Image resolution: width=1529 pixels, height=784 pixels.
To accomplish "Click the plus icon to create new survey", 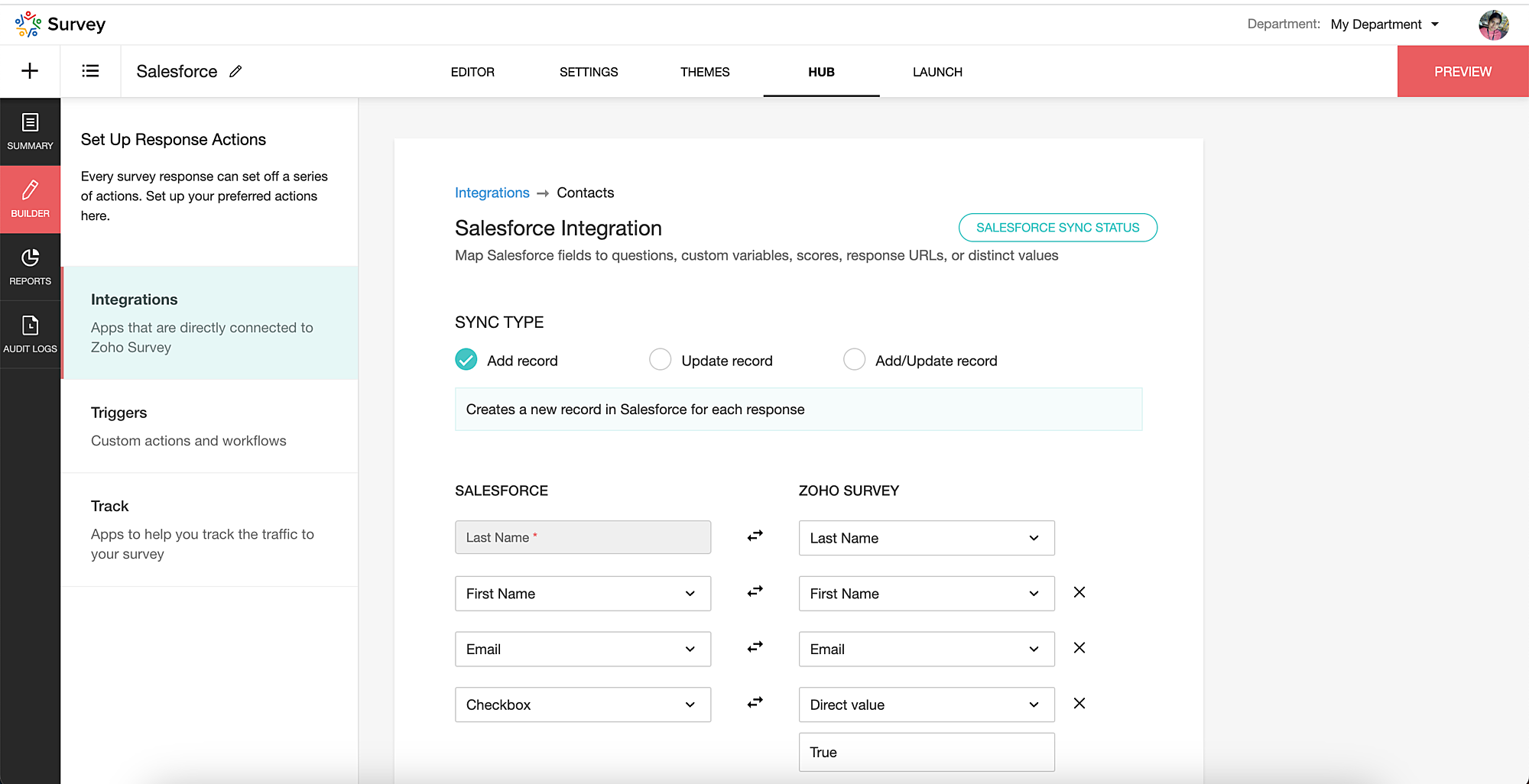I will (x=30, y=71).
